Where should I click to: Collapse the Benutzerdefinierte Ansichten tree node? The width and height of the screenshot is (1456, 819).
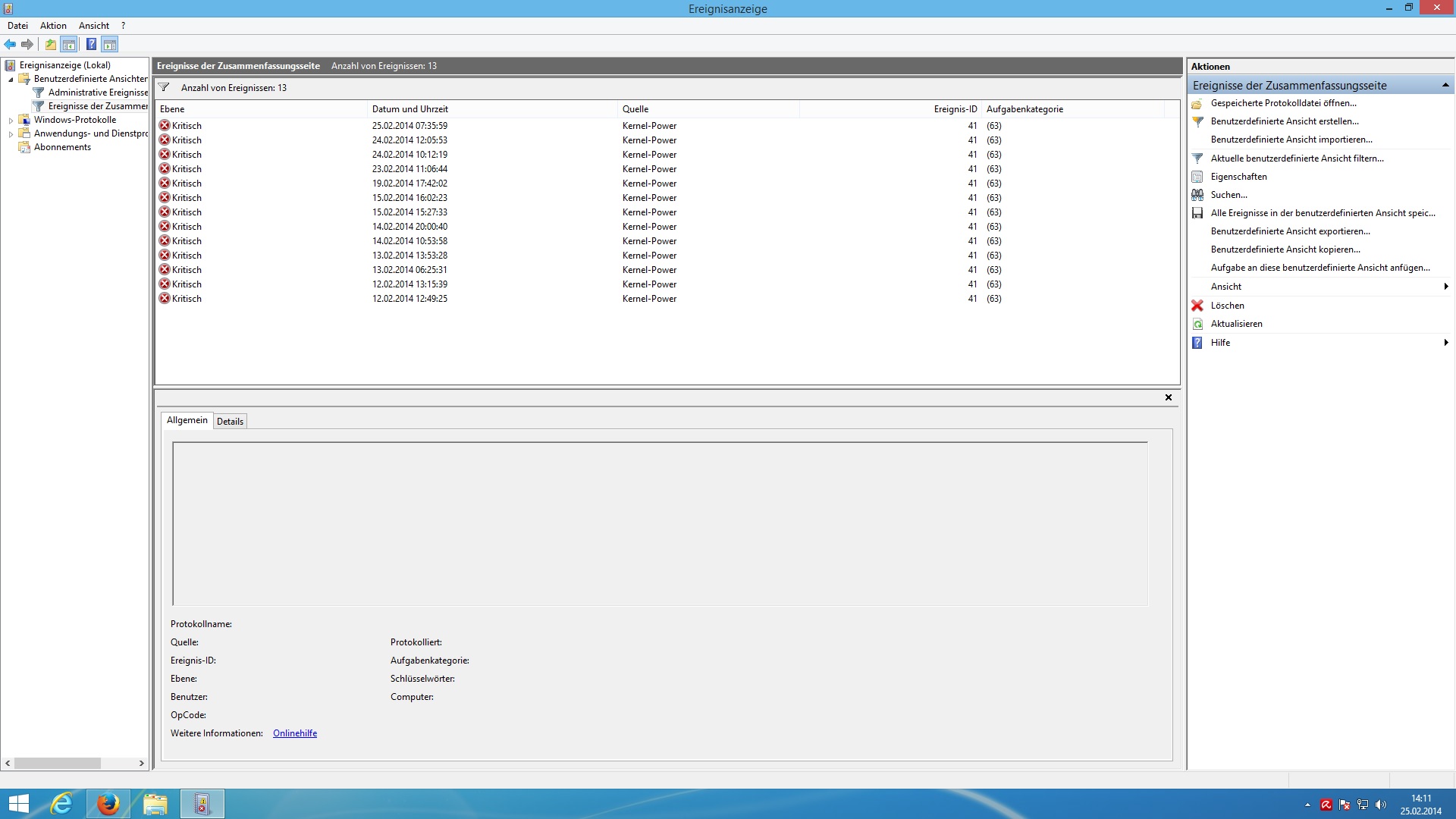[11, 80]
